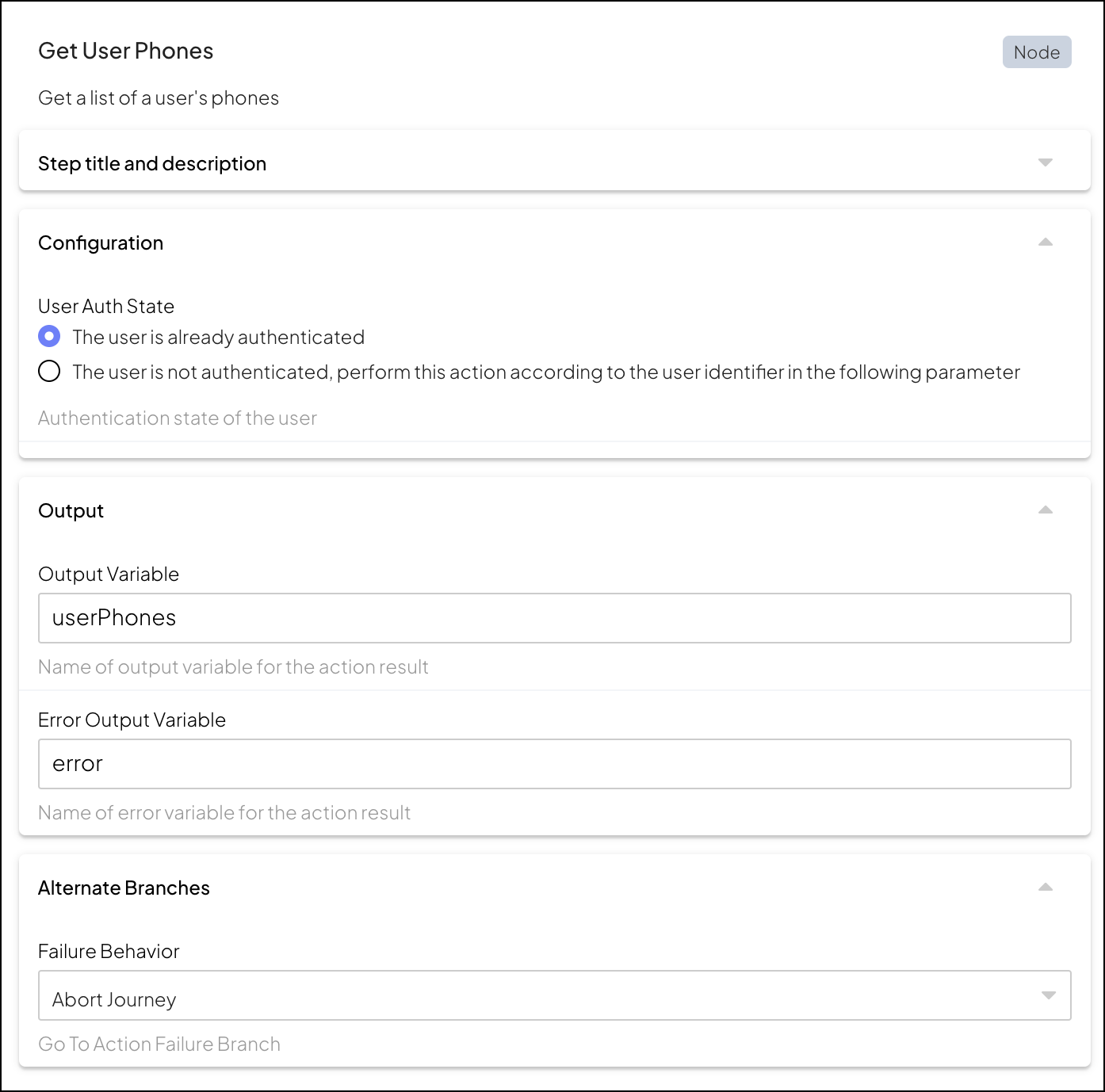This screenshot has height=1092, width=1105.
Task: Click the Step title and description heading
Action: (152, 164)
